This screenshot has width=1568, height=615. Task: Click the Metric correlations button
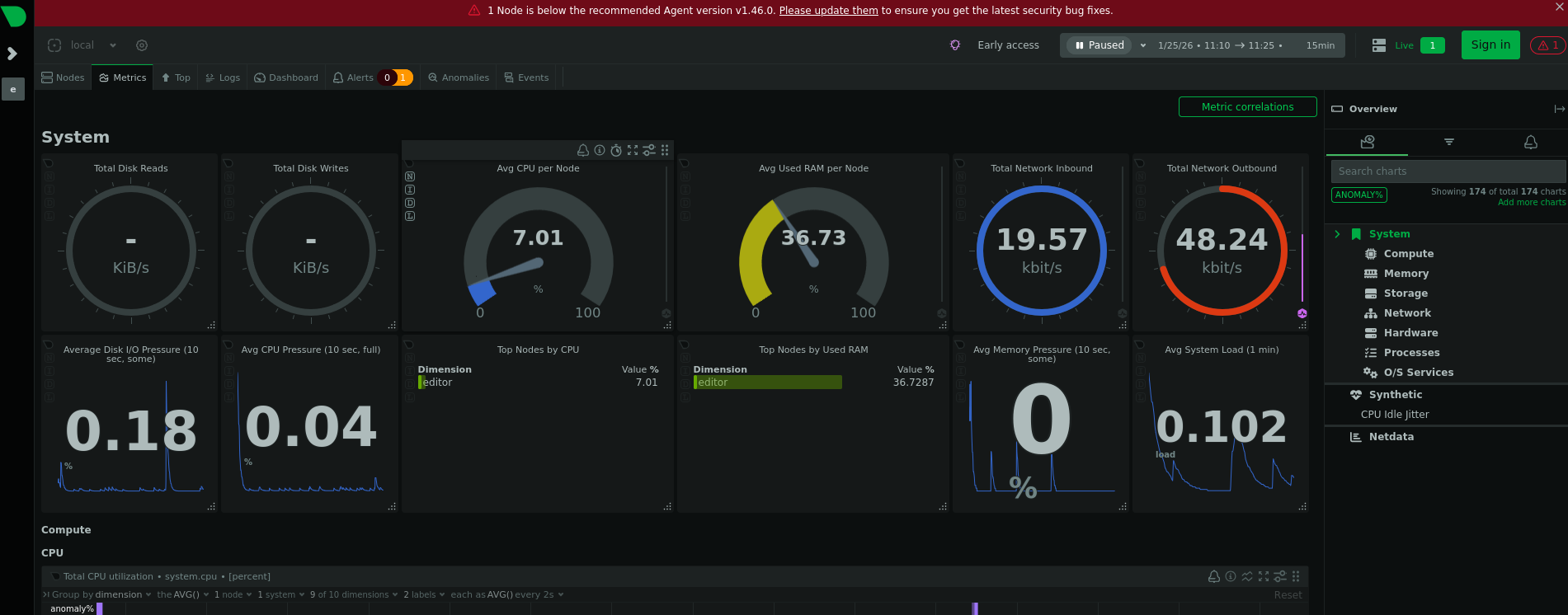point(1247,107)
